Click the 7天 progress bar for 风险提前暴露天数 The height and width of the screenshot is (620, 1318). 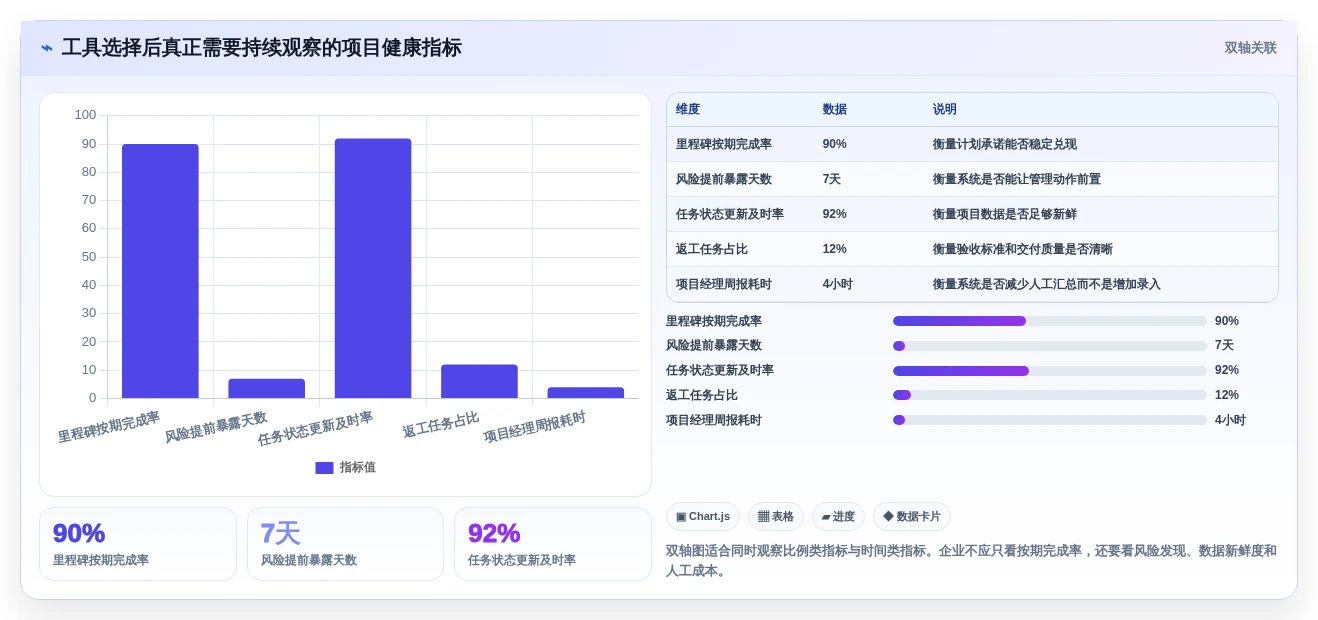coord(1050,346)
